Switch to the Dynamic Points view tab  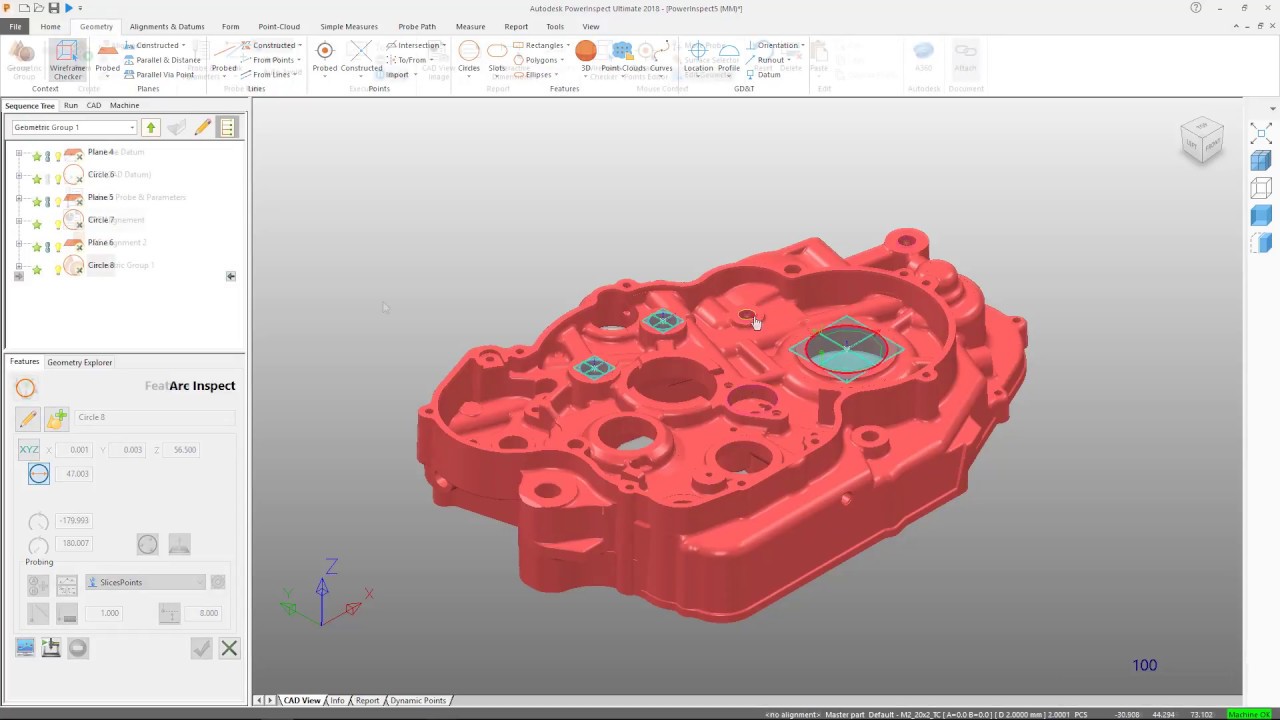[x=417, y=700]
